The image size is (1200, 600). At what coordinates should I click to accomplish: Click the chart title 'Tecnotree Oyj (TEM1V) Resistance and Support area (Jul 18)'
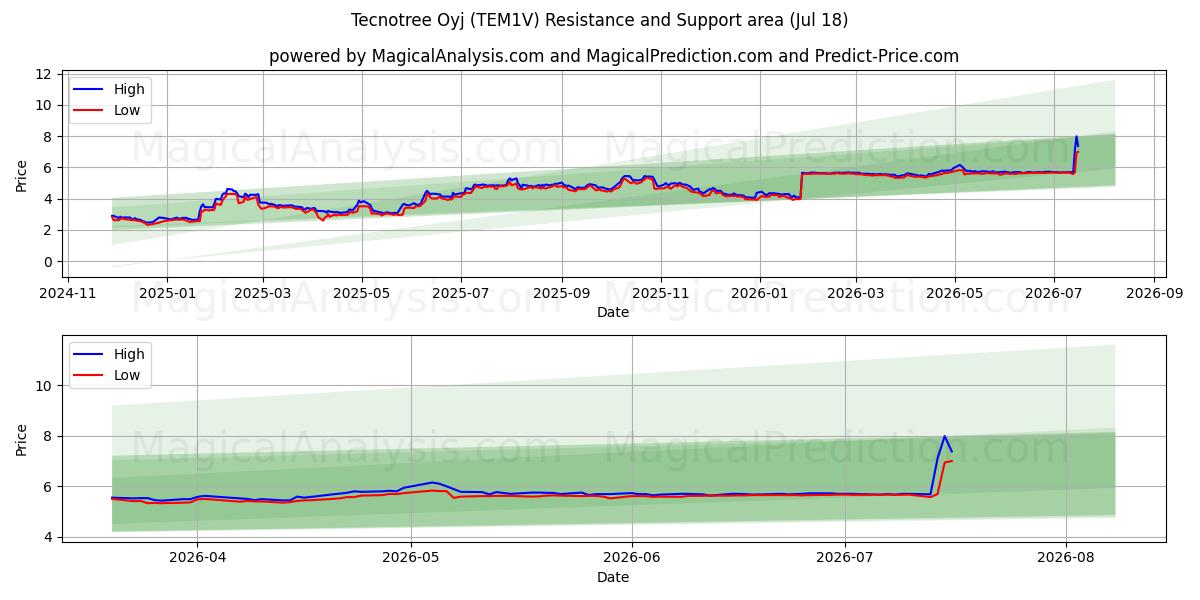pos(600,20)
